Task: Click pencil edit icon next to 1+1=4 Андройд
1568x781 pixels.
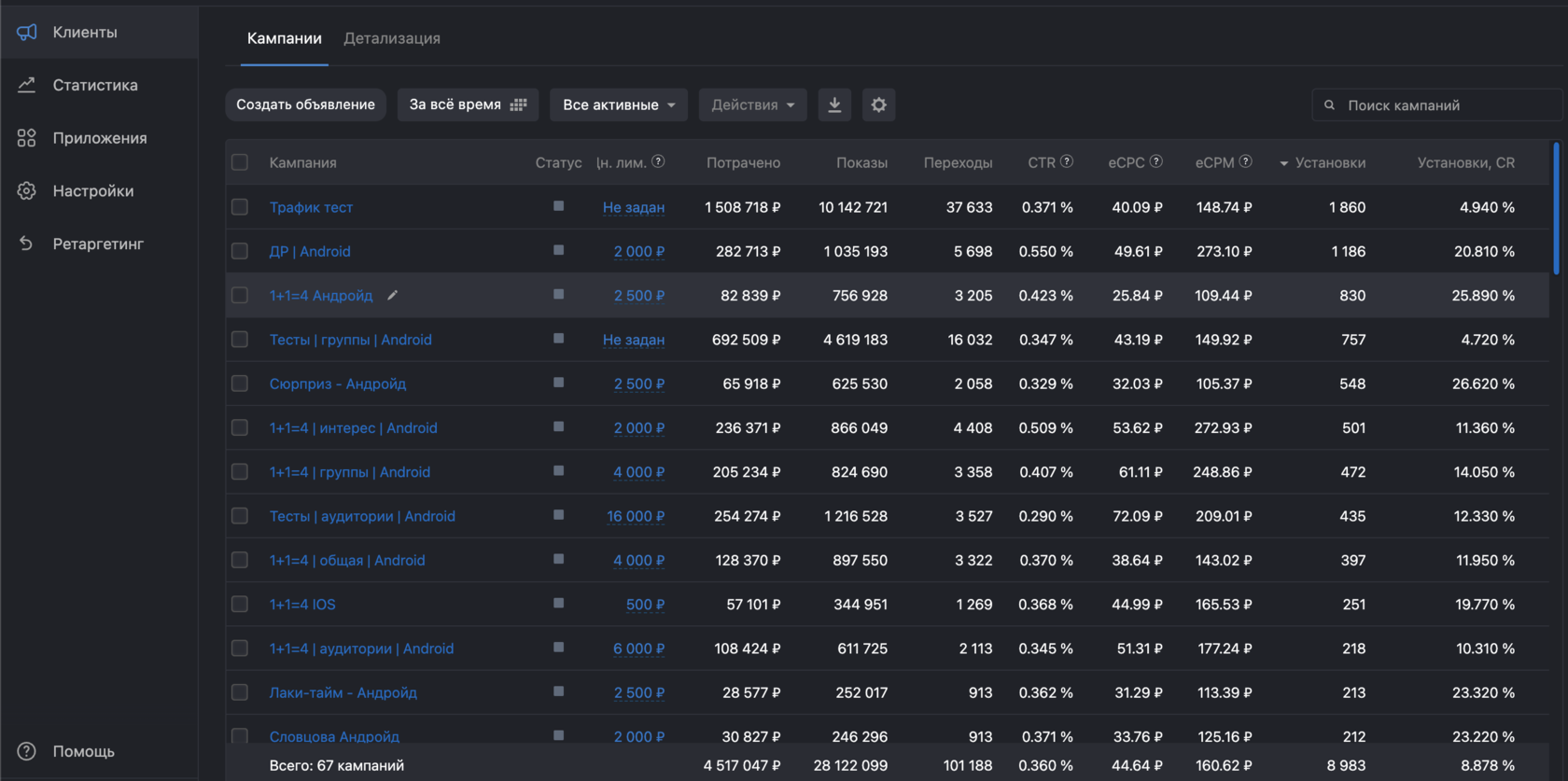Action: click(393, 295)
